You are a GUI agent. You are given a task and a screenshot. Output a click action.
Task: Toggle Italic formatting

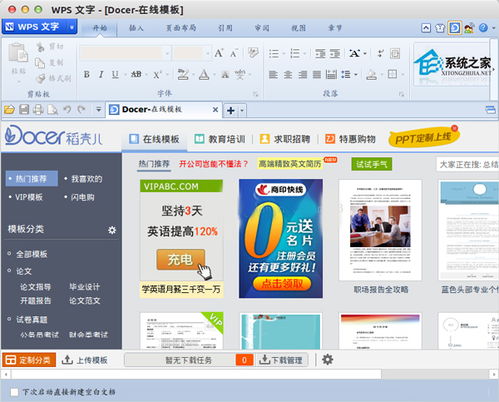pyautogui.click(x=101, y=74)
